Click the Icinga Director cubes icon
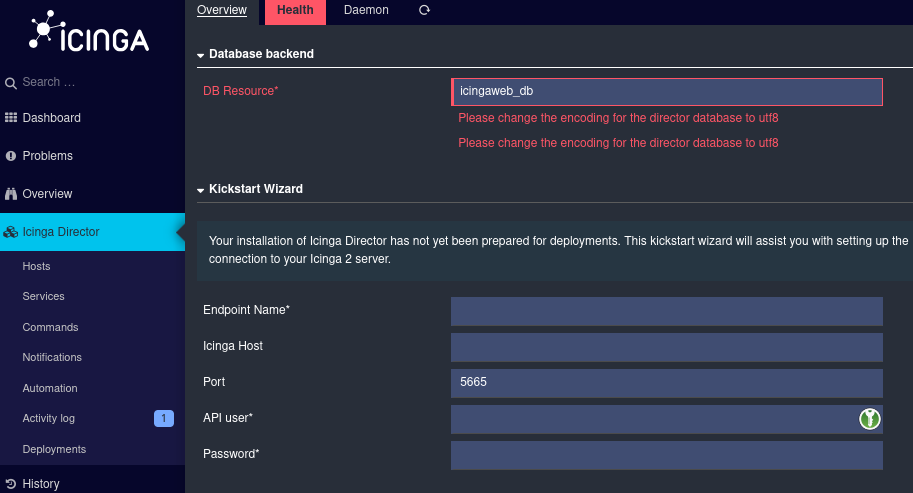The width and height of the screenshot is (913, 493). [10, 232]
